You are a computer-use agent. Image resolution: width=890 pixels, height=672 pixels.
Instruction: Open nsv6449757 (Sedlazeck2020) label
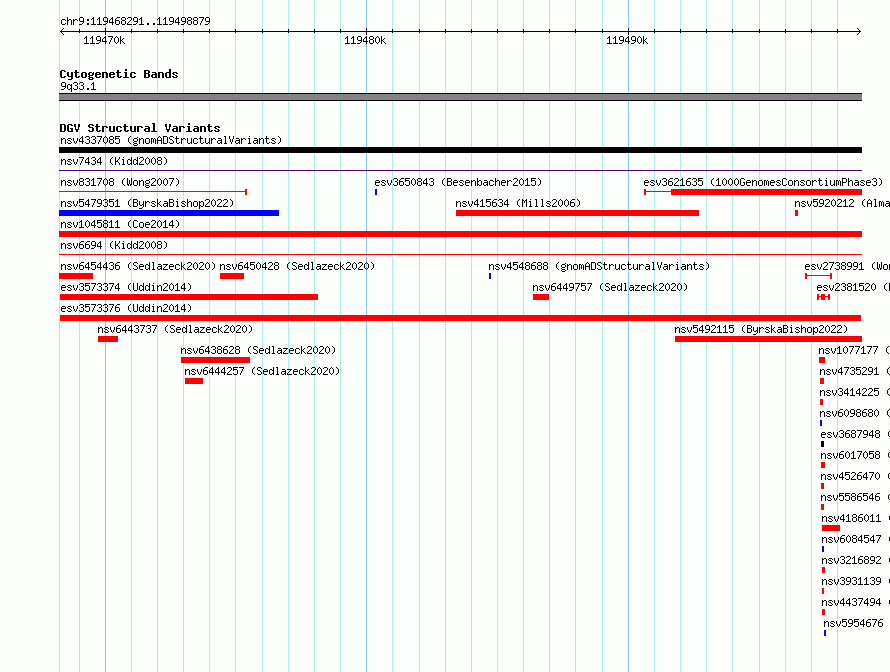[610, 287]
